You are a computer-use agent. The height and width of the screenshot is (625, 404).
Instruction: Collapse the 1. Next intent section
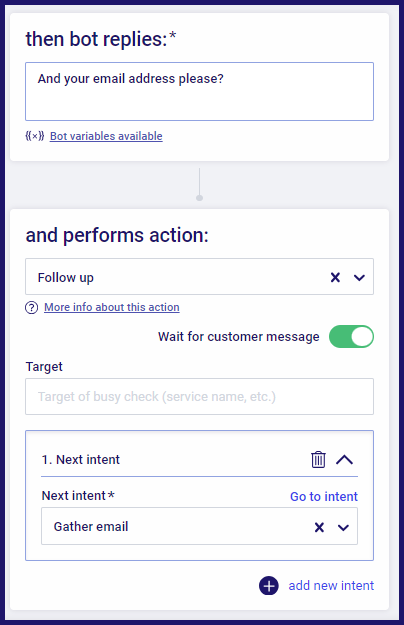tap(344, 460)
